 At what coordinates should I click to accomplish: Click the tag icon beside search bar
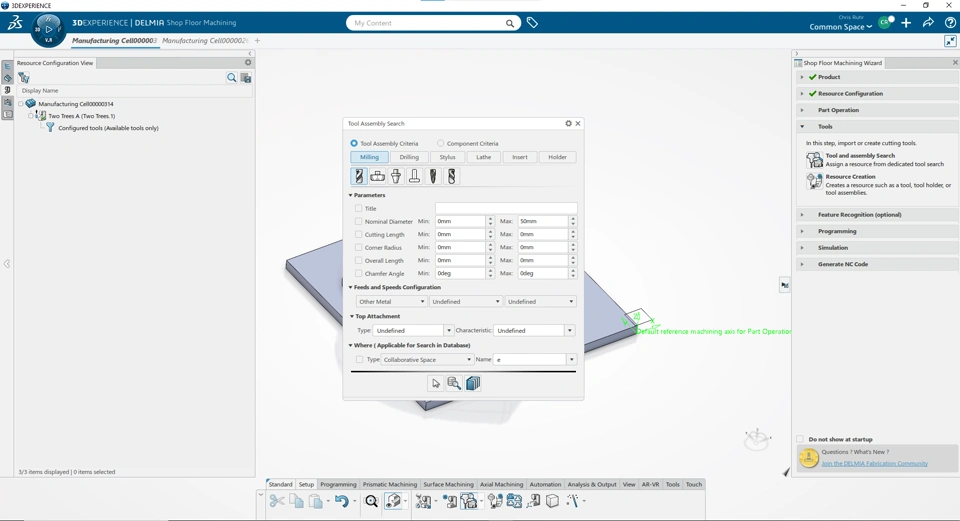[x=532, y=23]
